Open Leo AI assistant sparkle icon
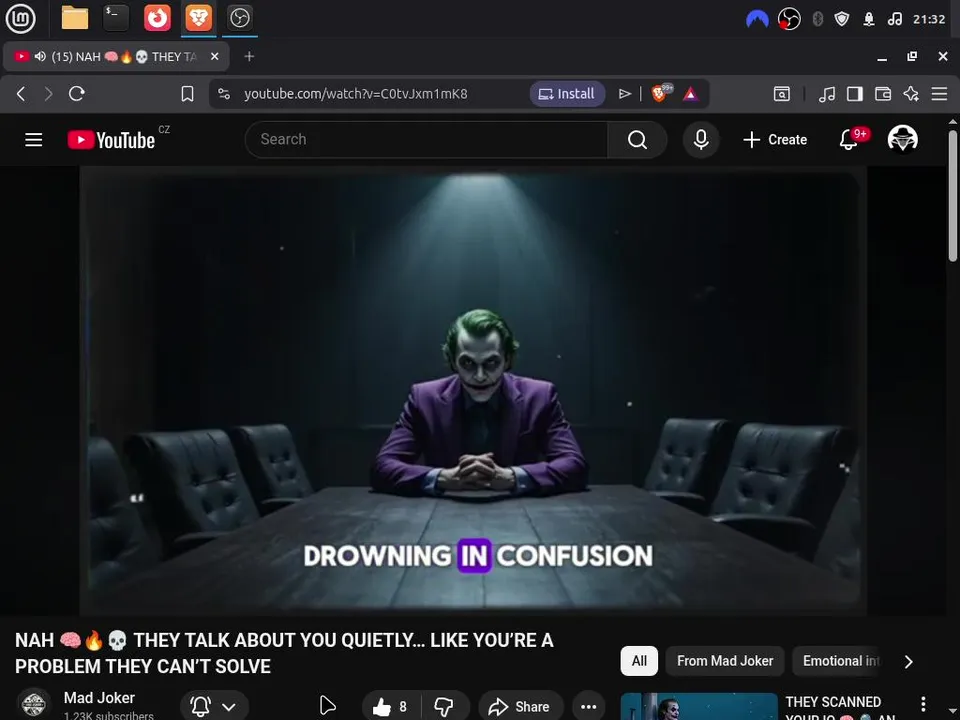This screenshot has width=960, height=720. (x=911, y=94)
